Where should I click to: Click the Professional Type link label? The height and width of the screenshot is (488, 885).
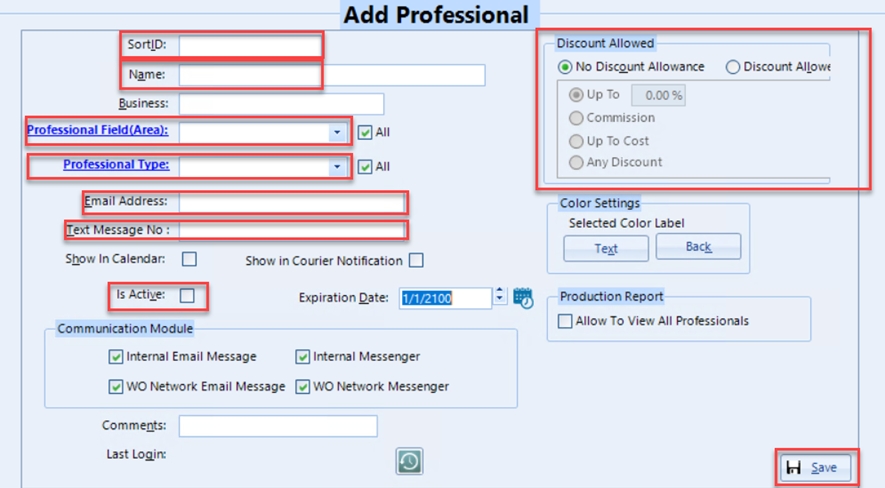(x=115, y=165)
